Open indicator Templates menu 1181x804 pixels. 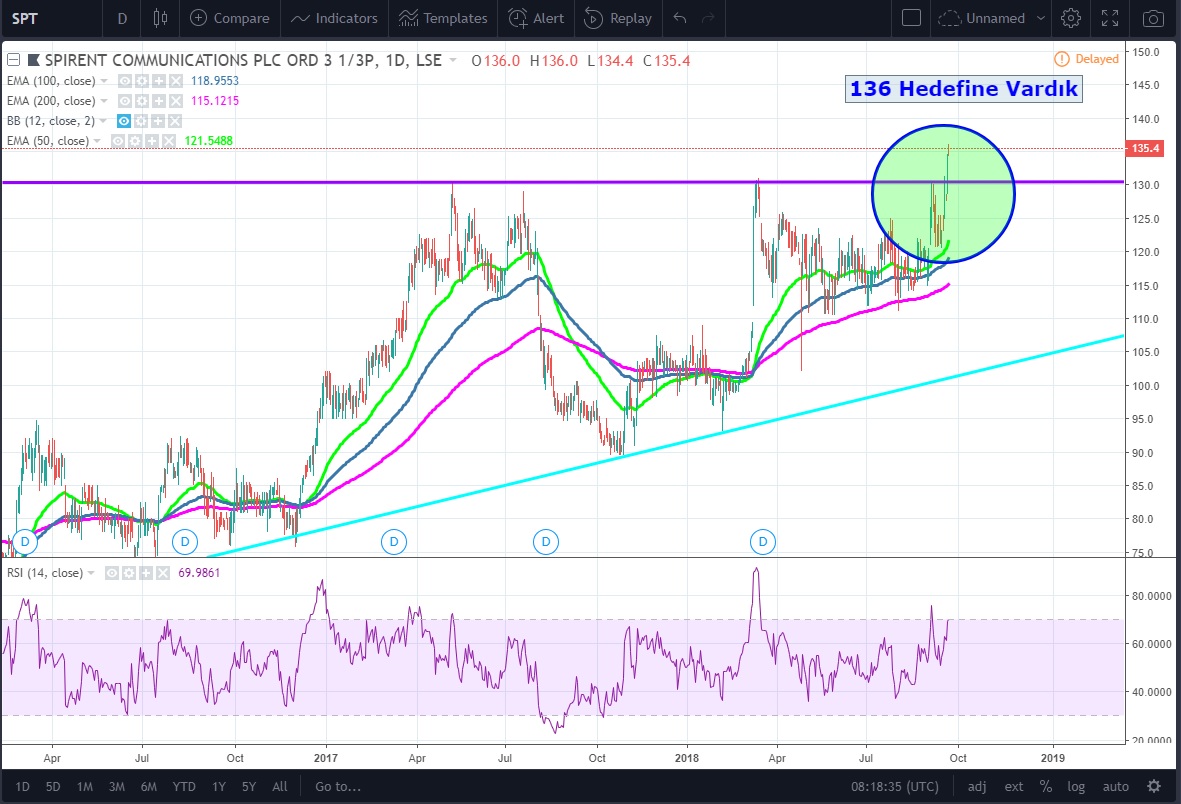(x=442, y=18)
